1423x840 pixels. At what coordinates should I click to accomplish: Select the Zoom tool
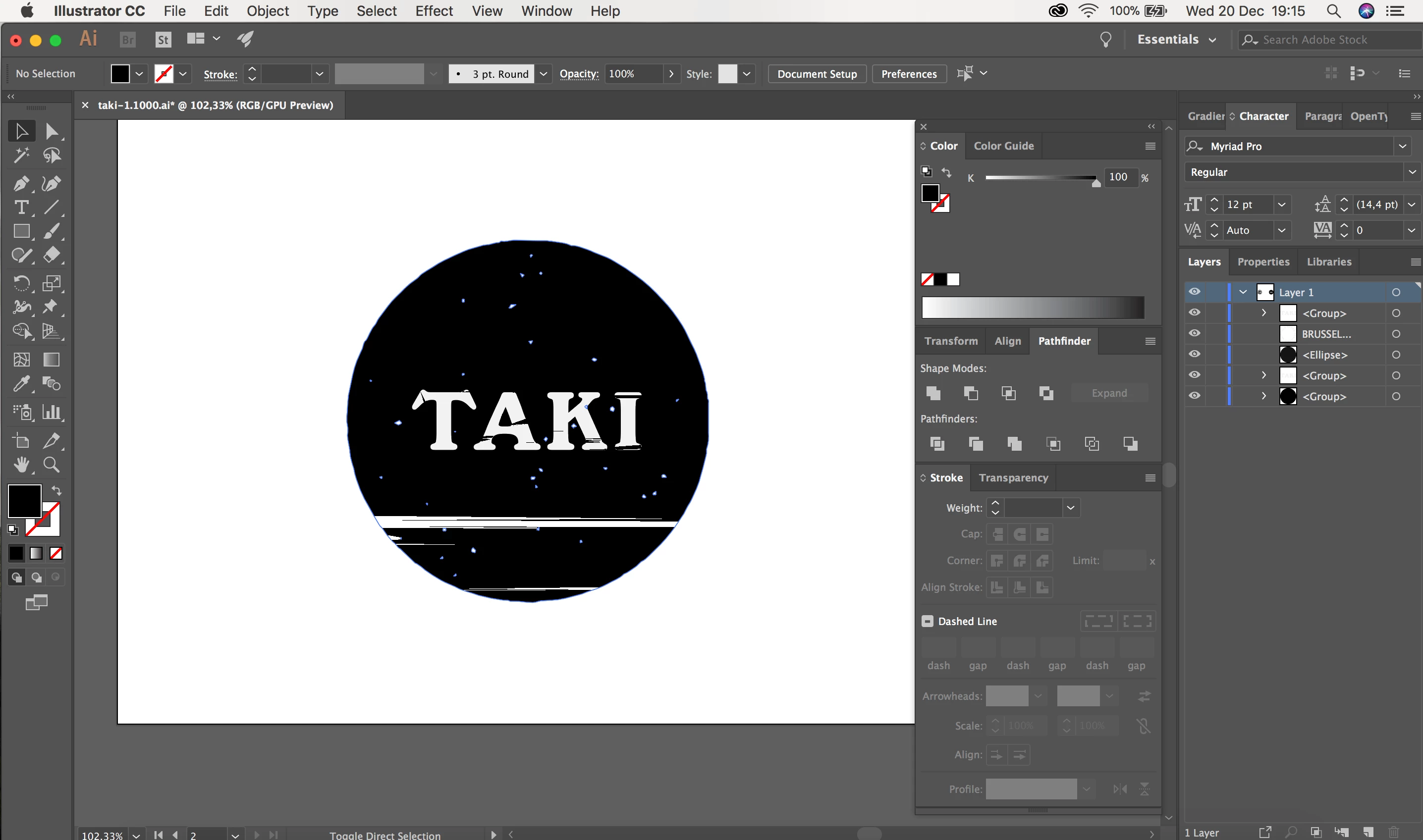coord(52,465)
